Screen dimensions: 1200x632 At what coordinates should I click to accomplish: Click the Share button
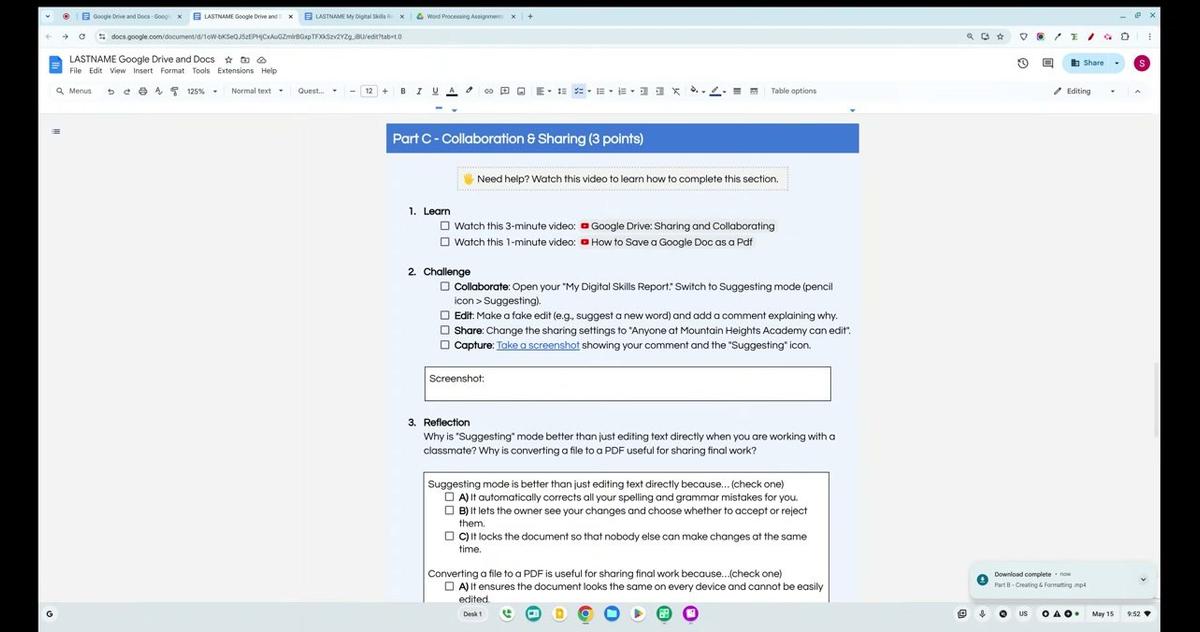click(1087, 63)
